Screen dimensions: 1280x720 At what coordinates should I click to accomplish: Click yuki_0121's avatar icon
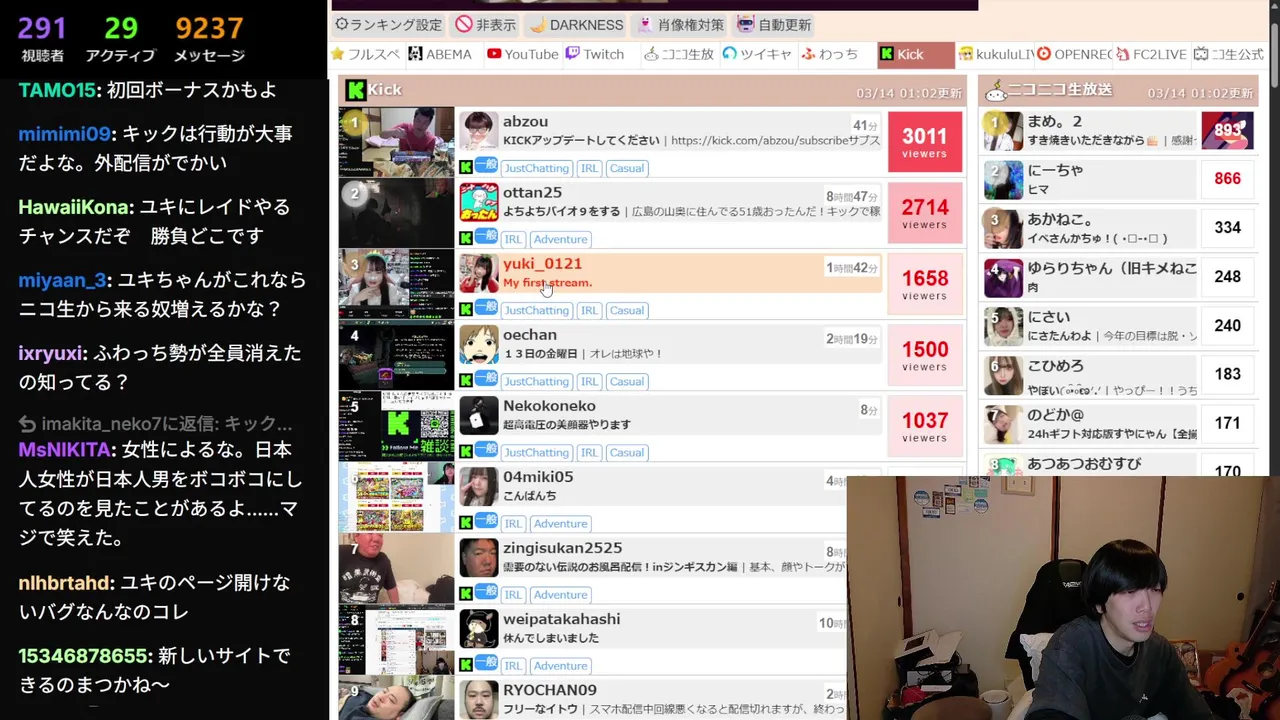(478, 273)
